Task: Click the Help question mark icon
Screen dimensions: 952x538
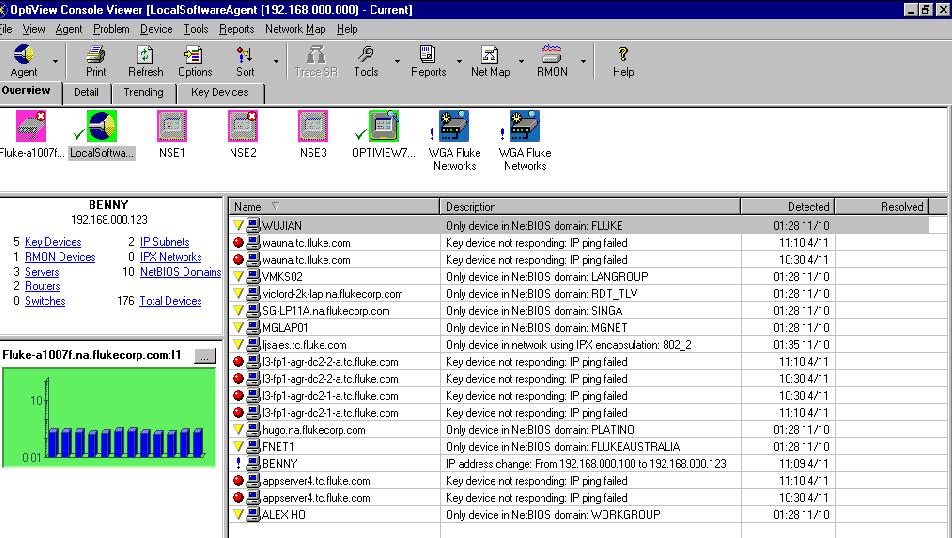Action: [x=623, y=55]
